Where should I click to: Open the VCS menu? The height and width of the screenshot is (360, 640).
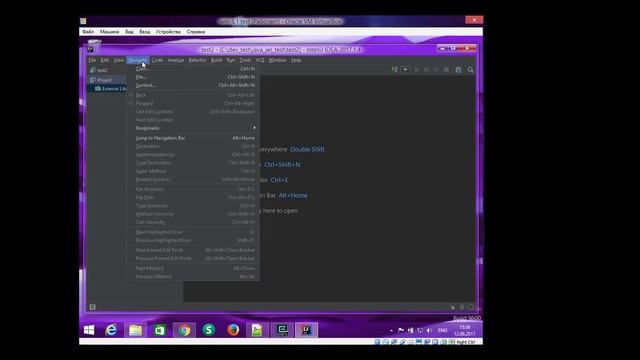260,60
